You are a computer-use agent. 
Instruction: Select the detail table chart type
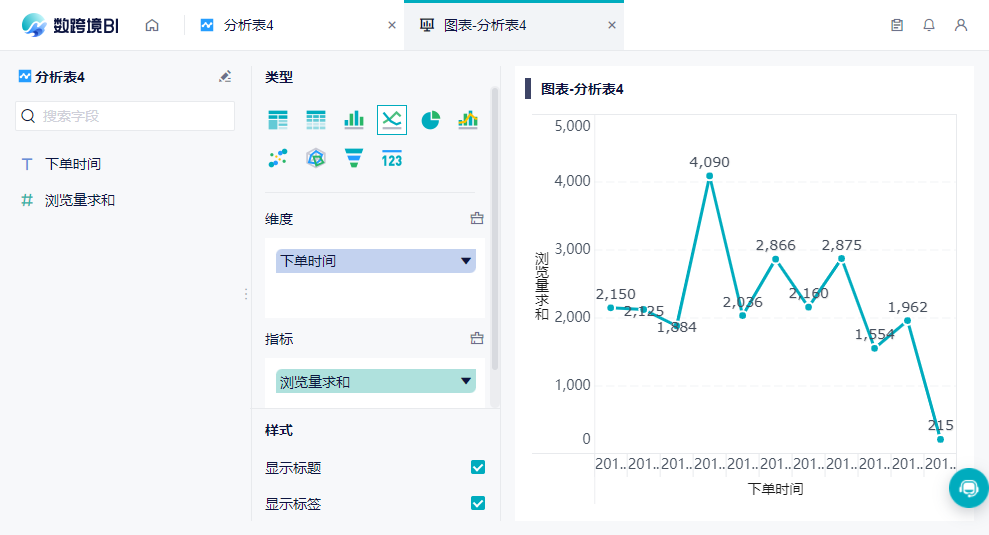316,120
